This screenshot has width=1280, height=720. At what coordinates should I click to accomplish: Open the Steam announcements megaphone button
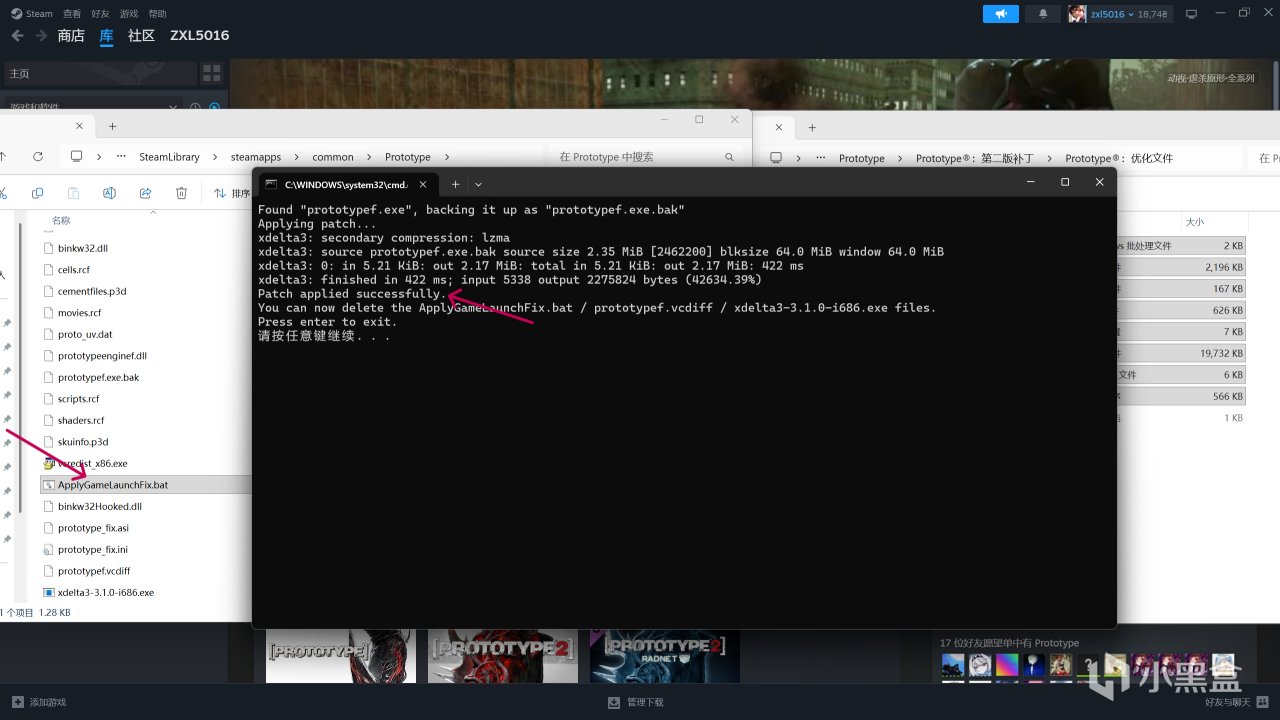[x=1001, y=14]
